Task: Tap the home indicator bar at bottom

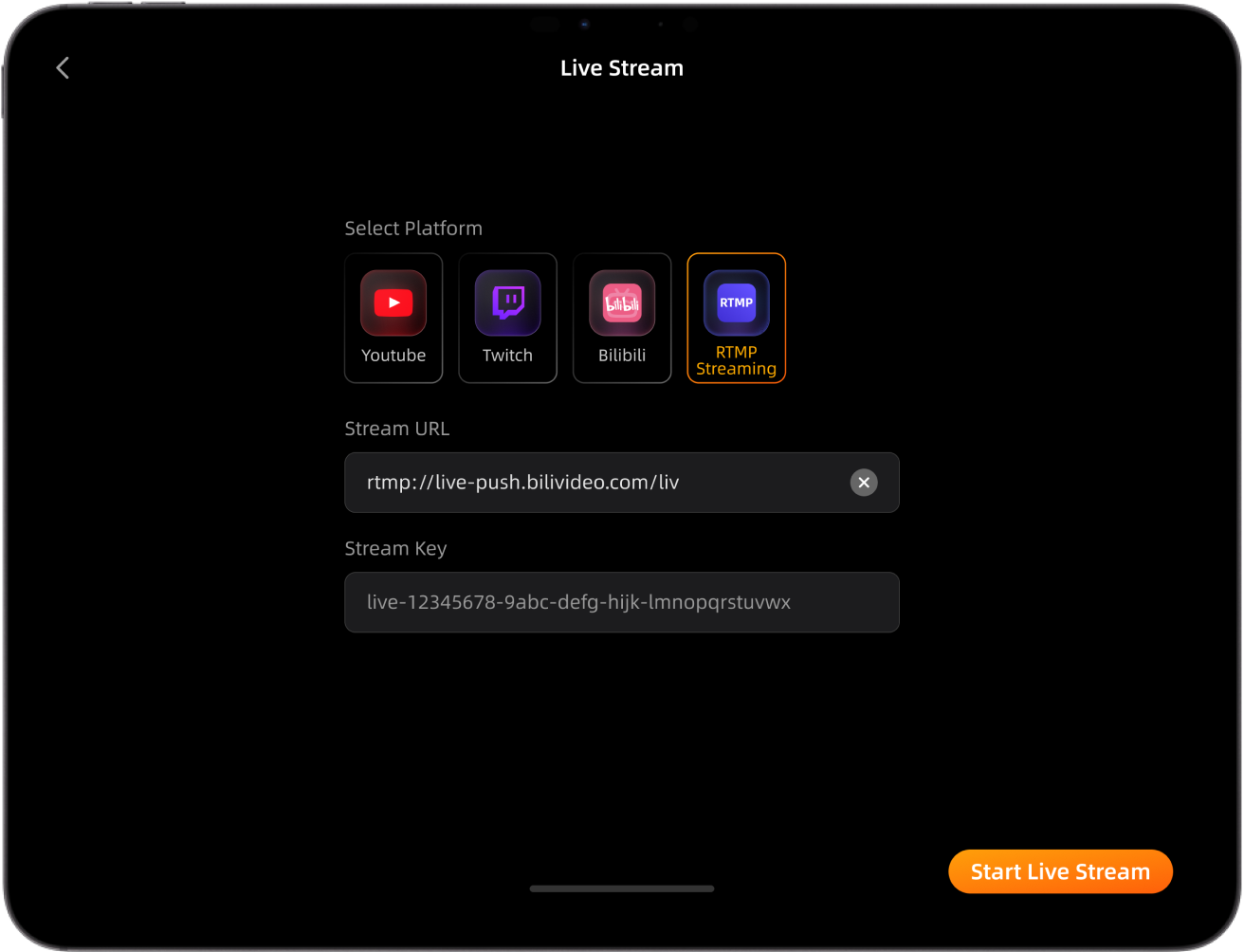Action: [622, 888]
